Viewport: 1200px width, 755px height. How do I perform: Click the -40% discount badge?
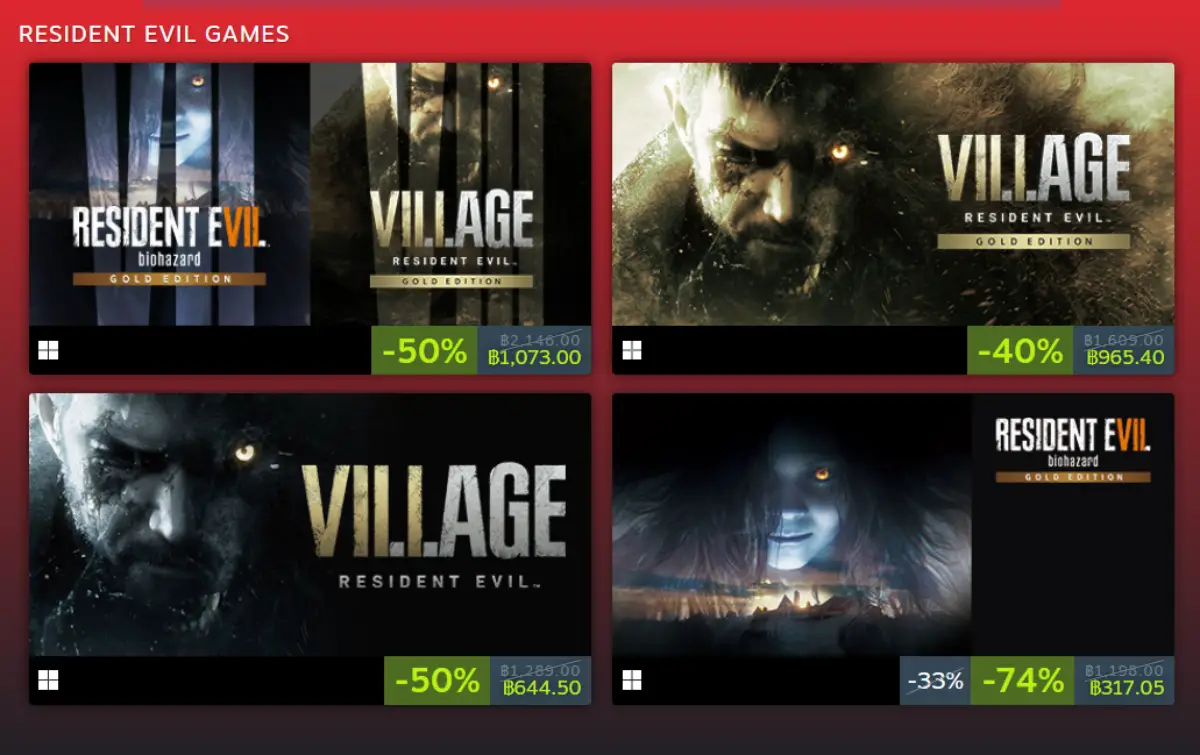(1020, 350)
